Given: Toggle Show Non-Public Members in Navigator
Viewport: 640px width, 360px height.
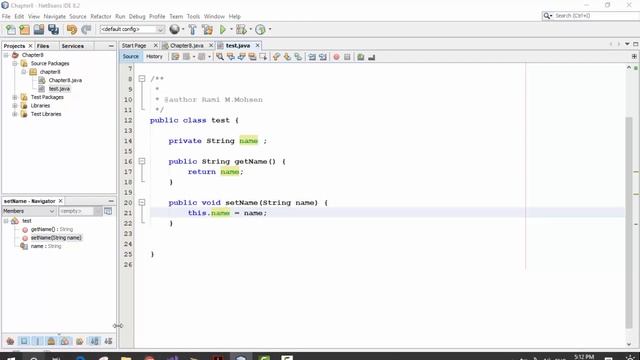Looking at the screenshot, I should (x=51, y=341).
